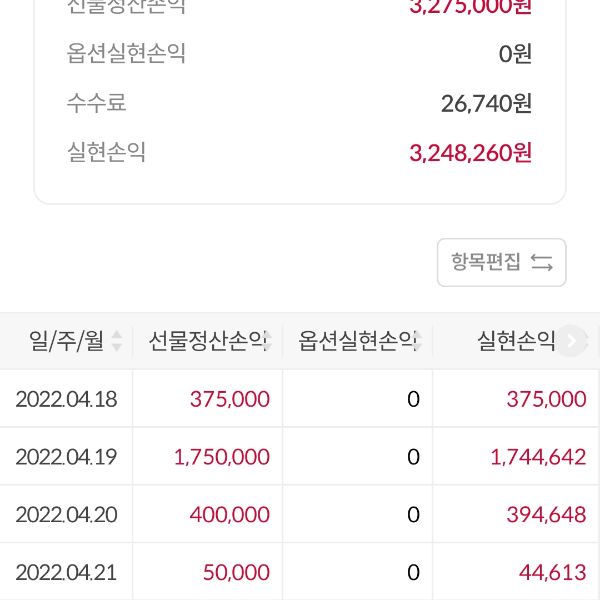Select the 26,740원 fee amount

click(x=486, y=102)
